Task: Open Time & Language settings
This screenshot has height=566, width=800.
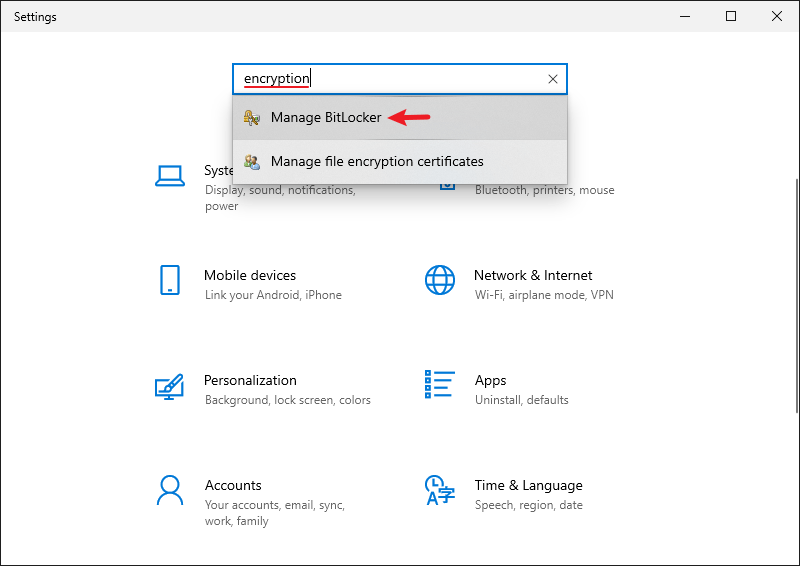Action: click(x=529, y=485)
